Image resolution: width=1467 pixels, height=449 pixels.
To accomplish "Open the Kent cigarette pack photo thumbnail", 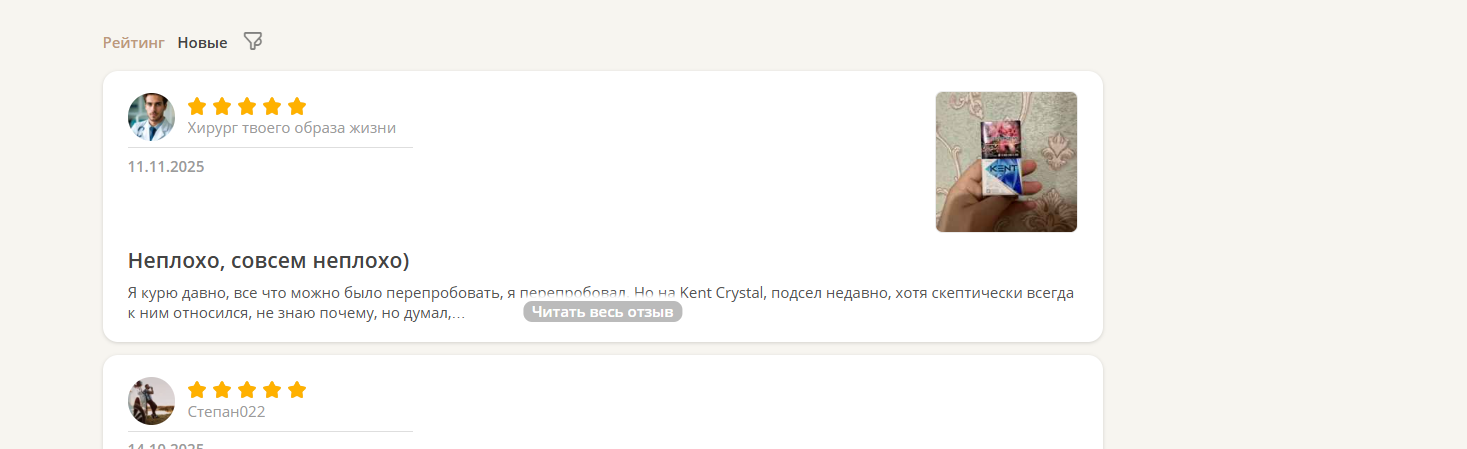I will 1006,162.
